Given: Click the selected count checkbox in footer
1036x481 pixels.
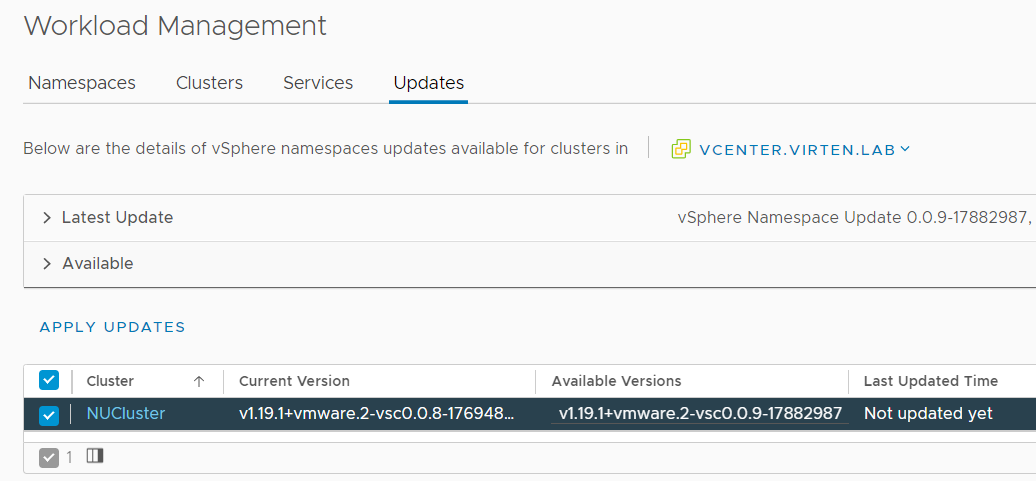Looking at the screenshot, I should pyautogui.click(x=49, y=457).
